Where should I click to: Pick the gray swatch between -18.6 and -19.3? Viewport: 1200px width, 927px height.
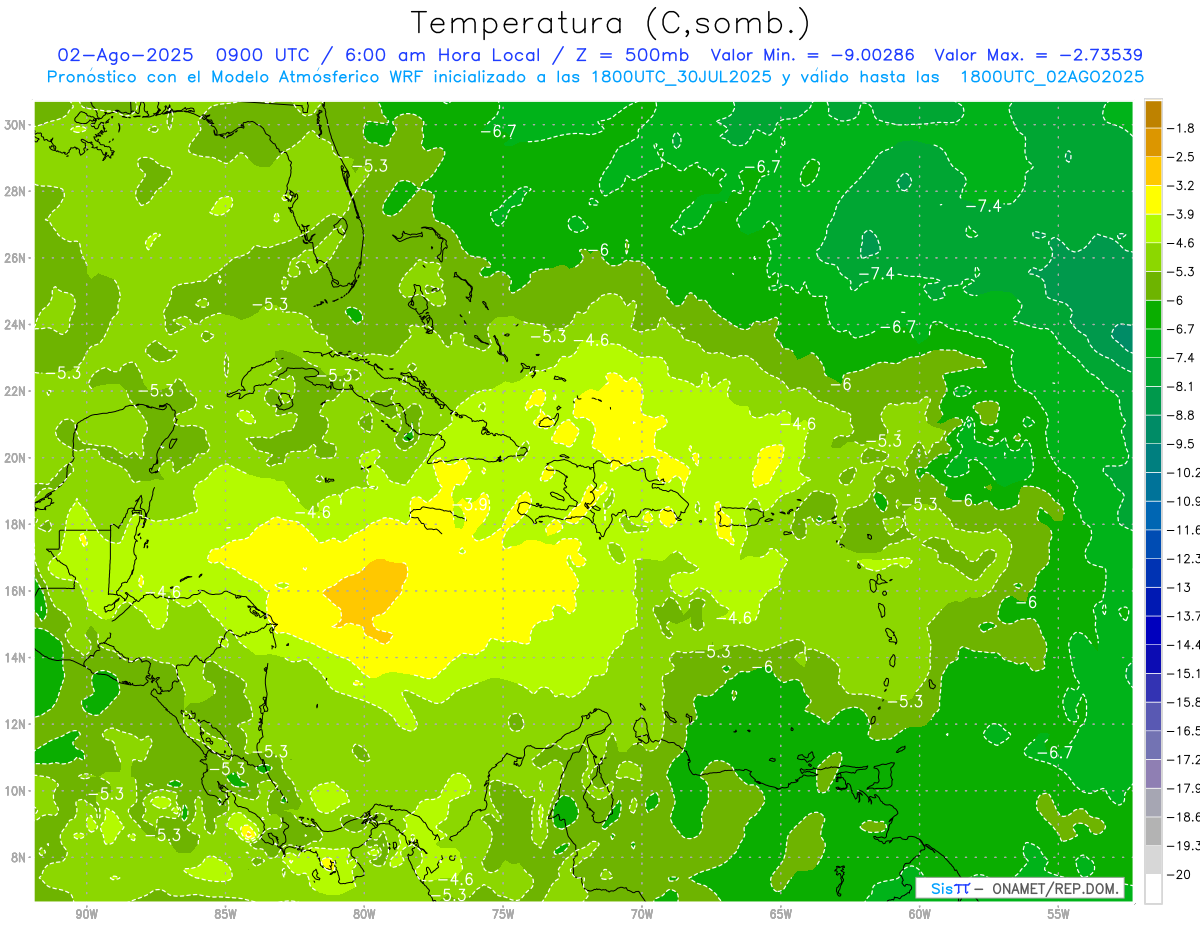click(1153, 831)
